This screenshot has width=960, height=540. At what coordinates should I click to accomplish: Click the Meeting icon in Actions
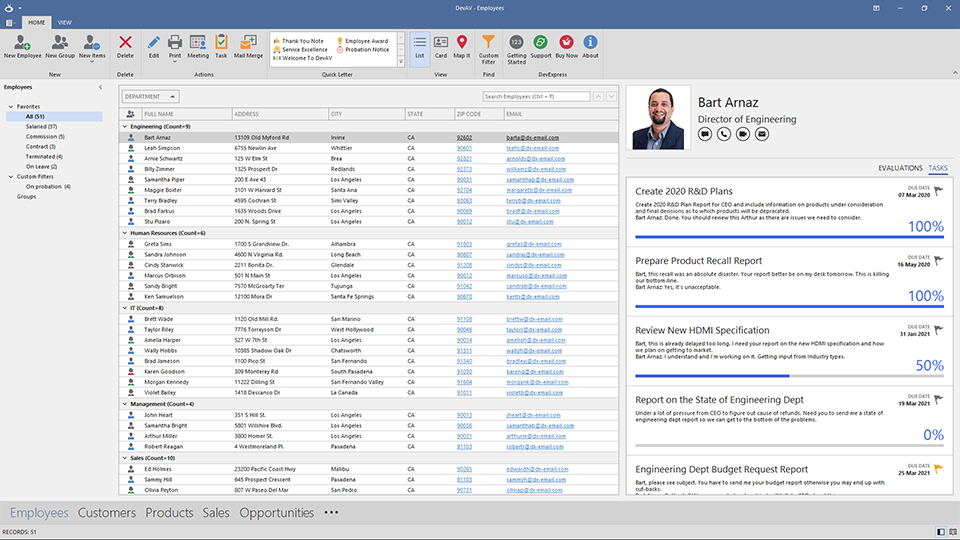click(198, 43)
